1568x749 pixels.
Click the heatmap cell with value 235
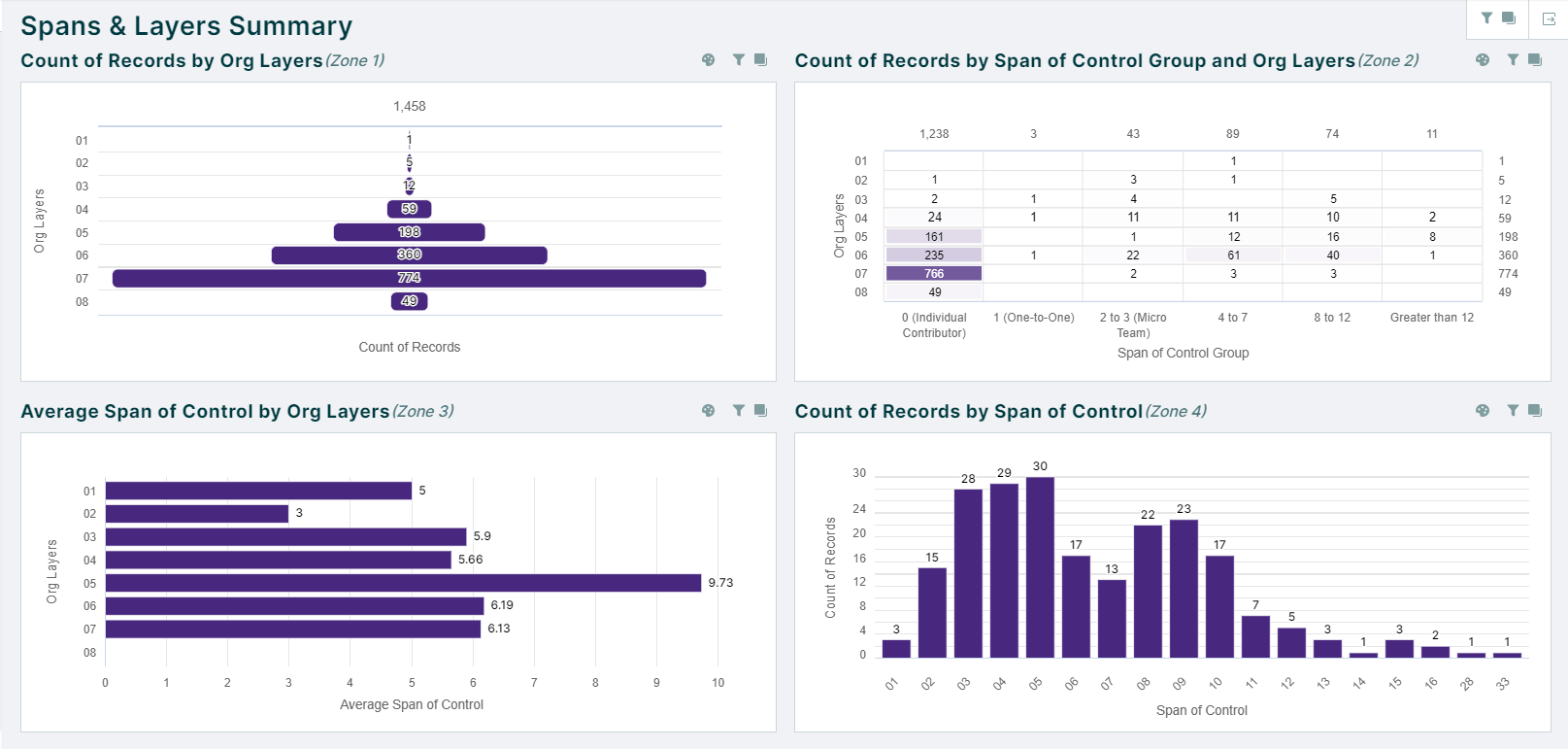[934, 255]
